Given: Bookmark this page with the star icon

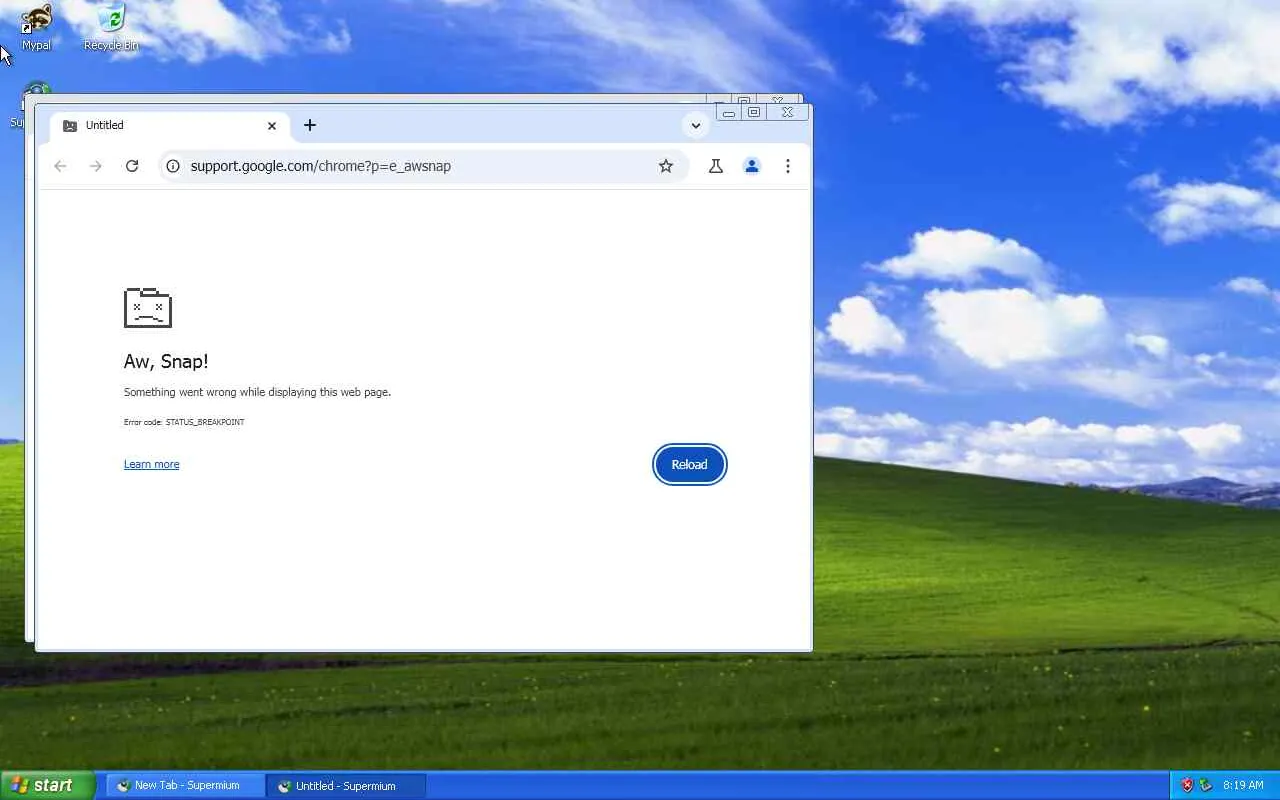Looking at the screenshot, I should tap(666, 166).
